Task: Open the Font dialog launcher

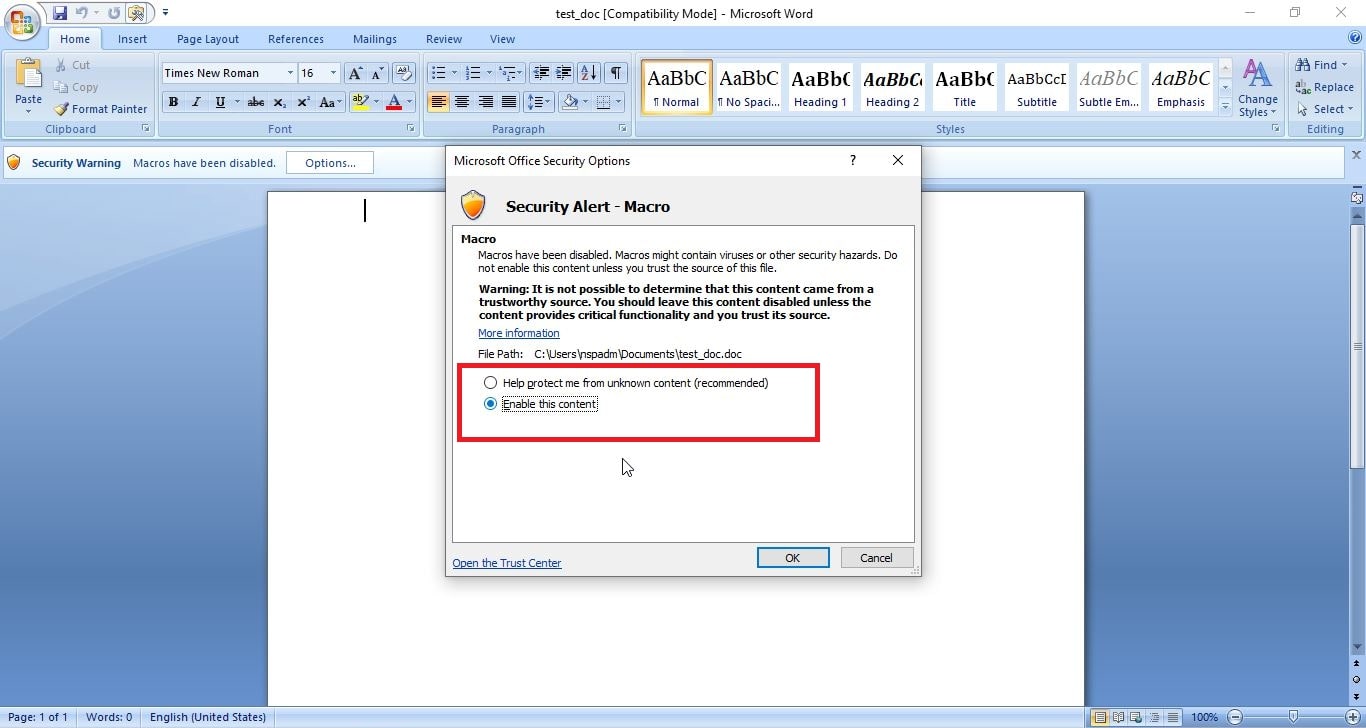Action: (x=411, y=129)
